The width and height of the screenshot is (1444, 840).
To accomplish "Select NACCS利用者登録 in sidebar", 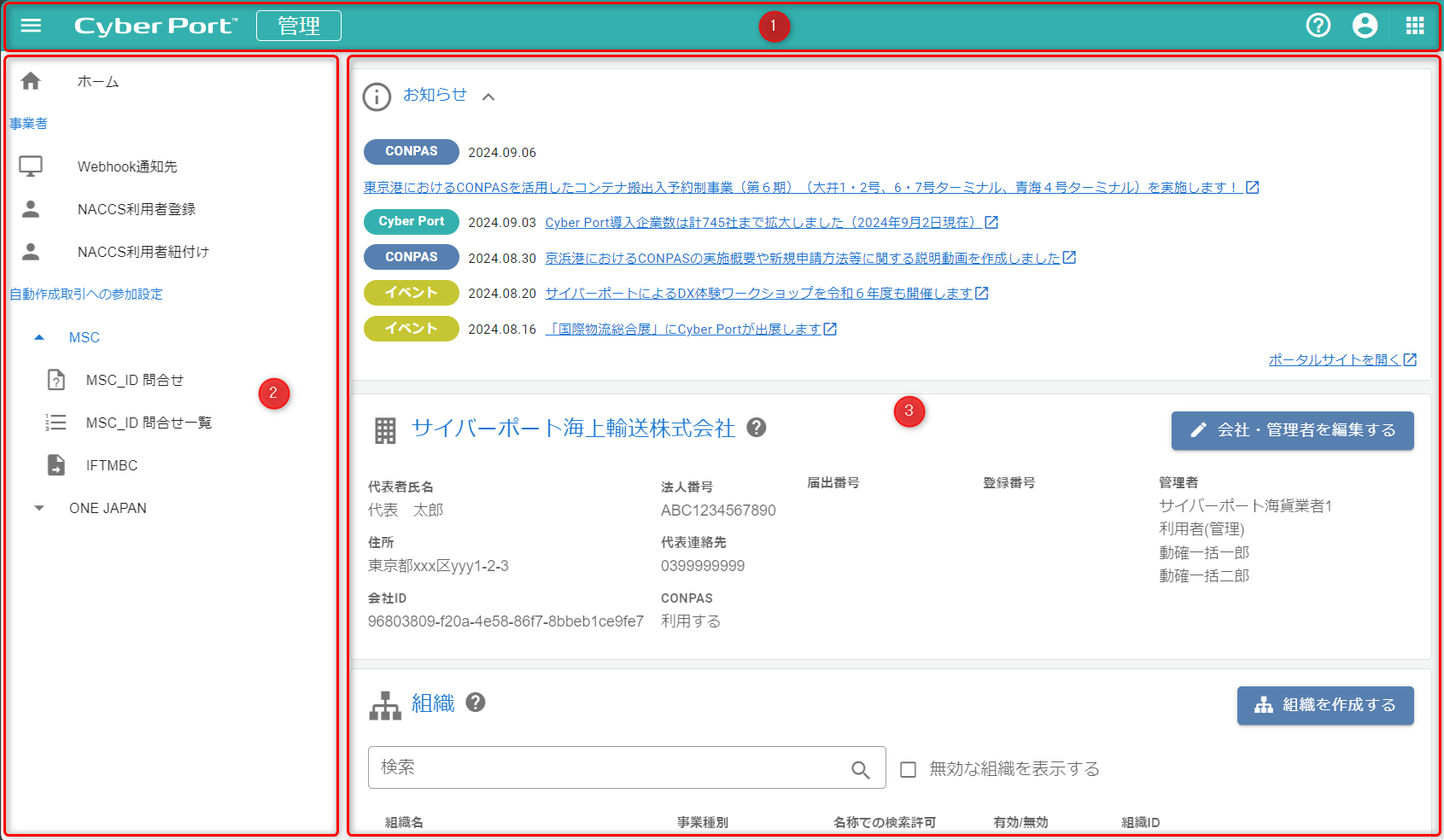I will (x=137, y=209).
